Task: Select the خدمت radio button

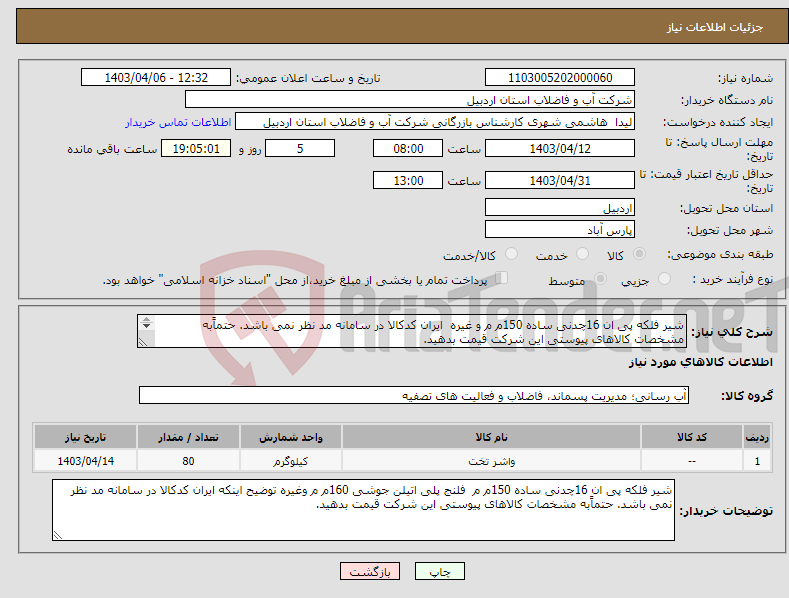Action: coord(582,254)
